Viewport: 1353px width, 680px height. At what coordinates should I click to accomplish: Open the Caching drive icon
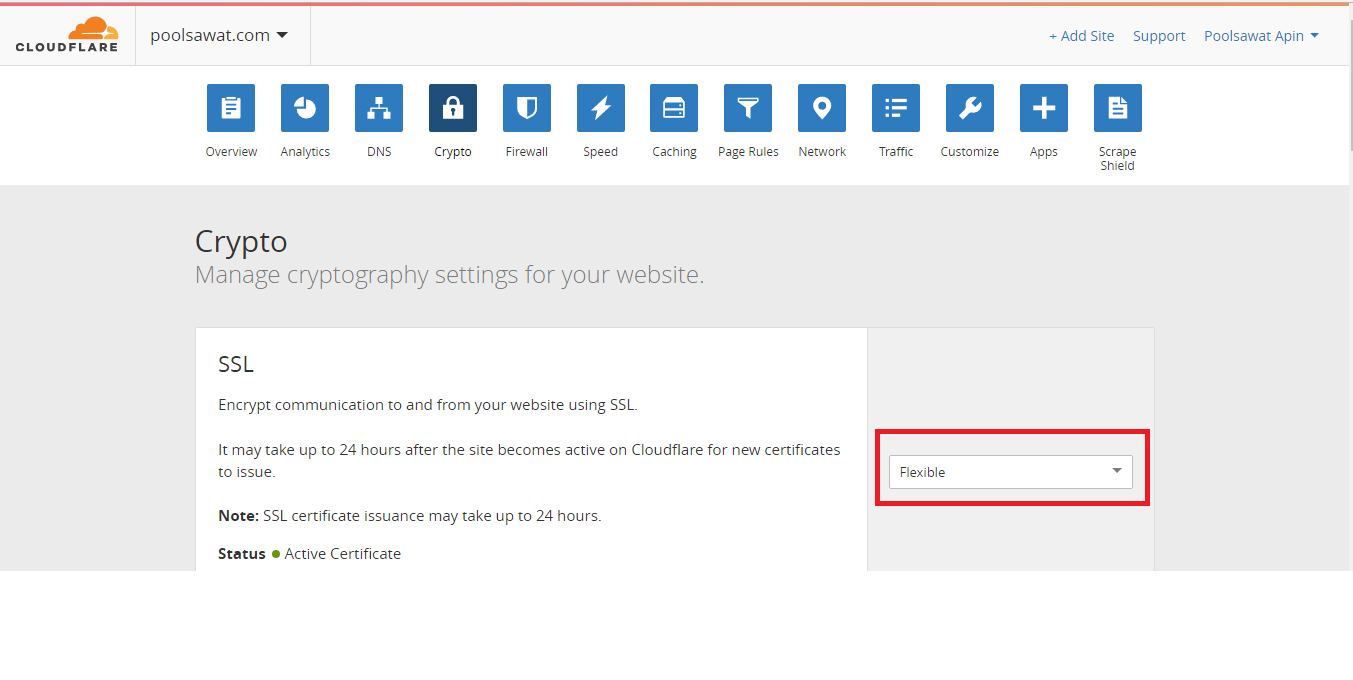pos(674,108)
